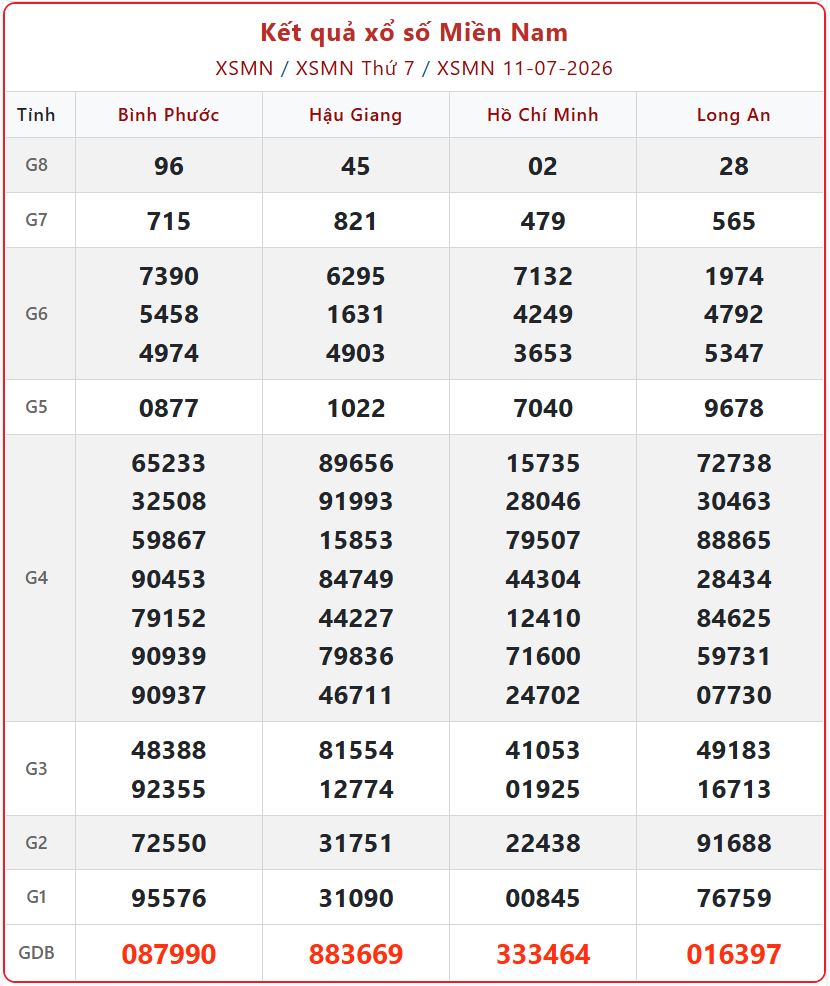Select the Bình Phước special prize 087990
The width and height of the screenshot is (830, 986).
point(169,954)
